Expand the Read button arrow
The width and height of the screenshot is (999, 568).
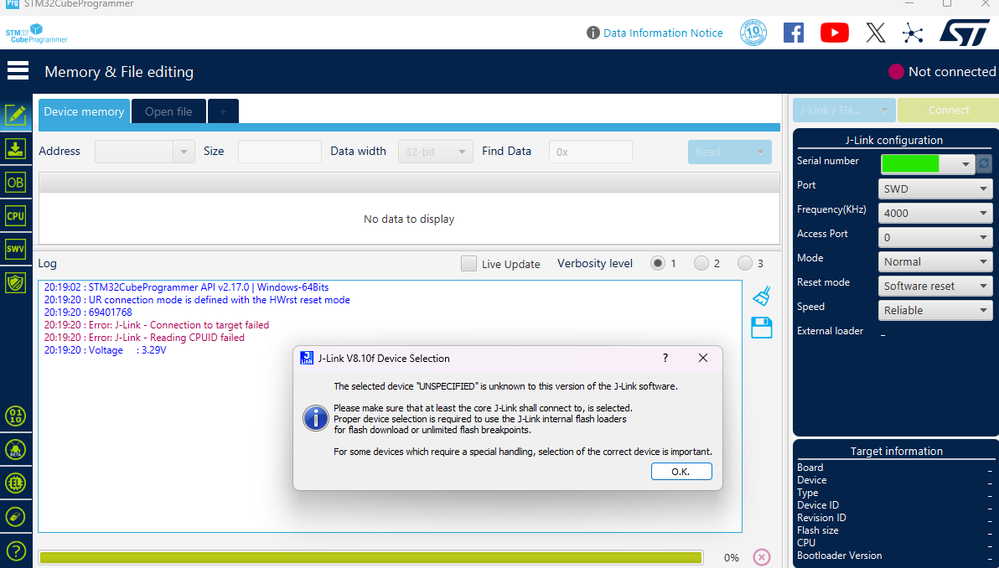(x=759, y=152)
